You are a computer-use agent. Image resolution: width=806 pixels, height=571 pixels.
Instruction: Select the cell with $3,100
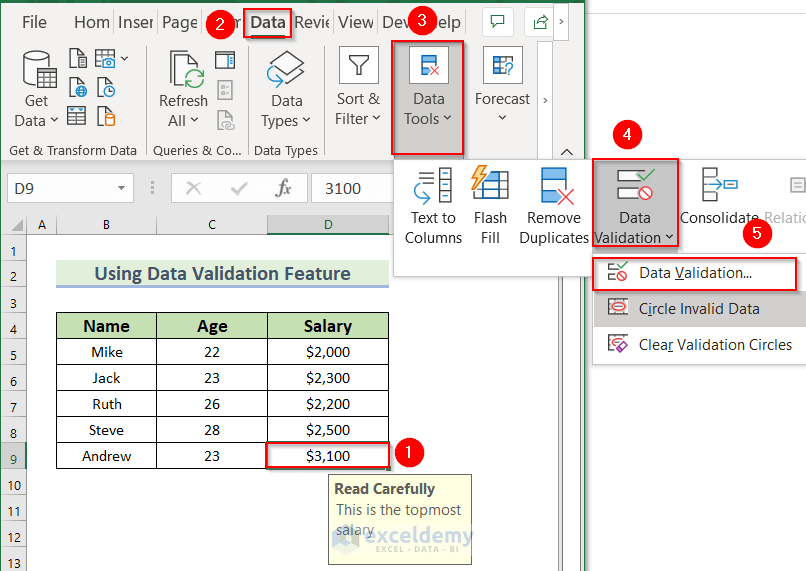(x=328, y=455)
